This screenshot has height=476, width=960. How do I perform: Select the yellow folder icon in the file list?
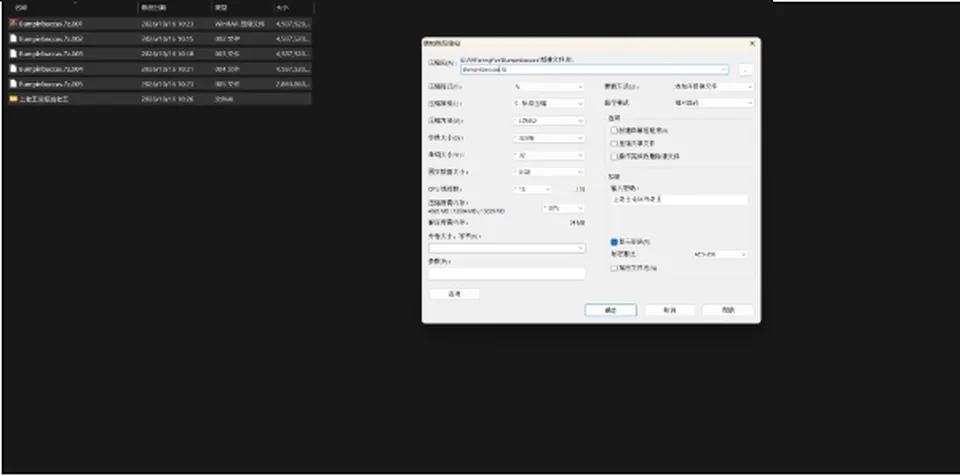point(13,99)
